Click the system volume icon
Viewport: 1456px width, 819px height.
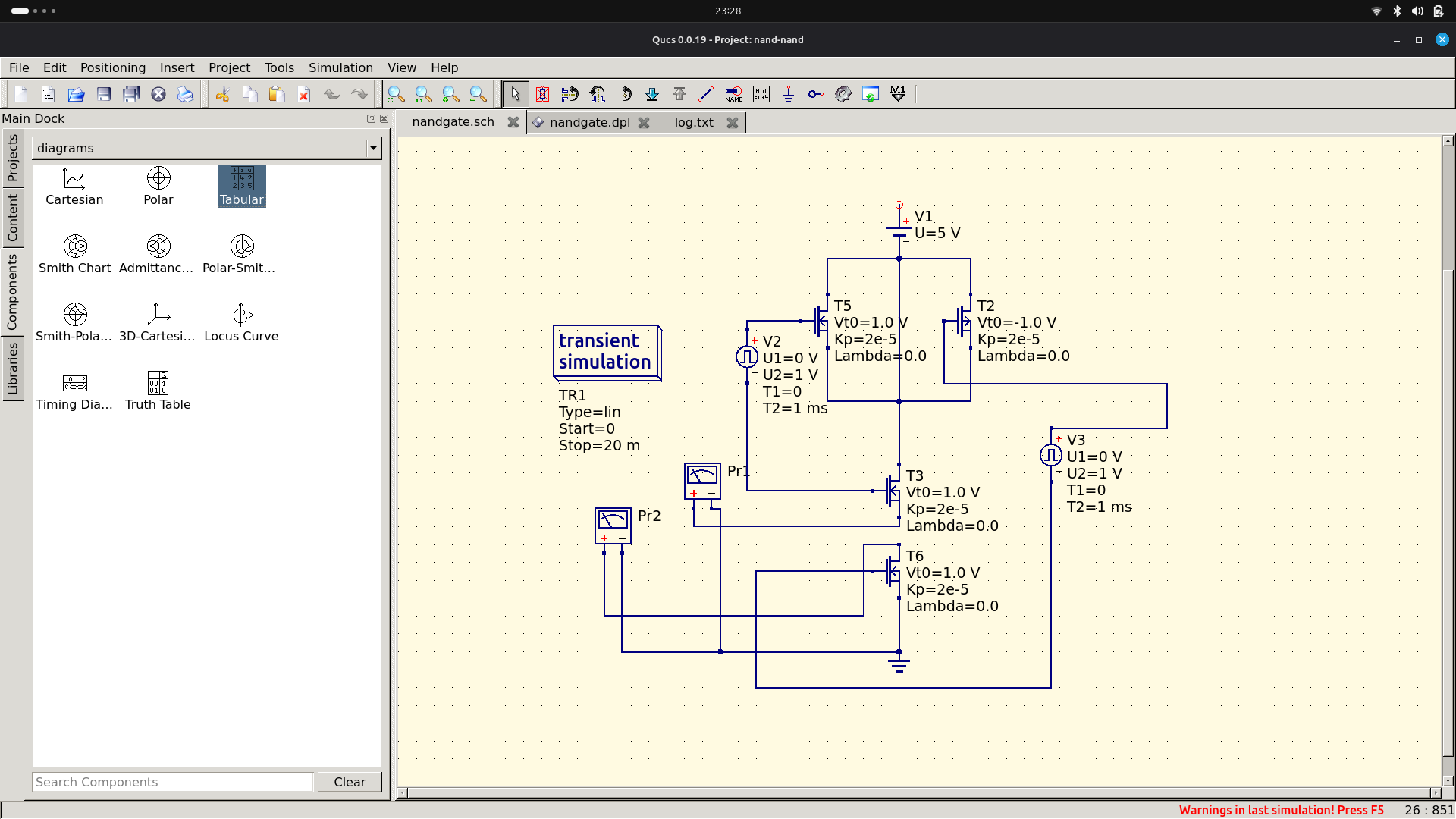pyautogui.click(x=1417, y=11)
